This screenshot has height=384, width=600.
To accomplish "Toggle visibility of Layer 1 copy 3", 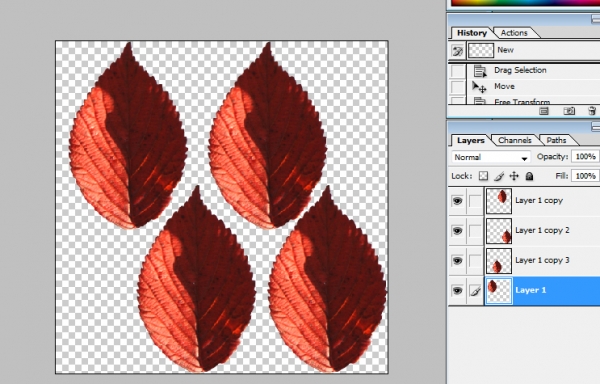I will pos(457,261).
